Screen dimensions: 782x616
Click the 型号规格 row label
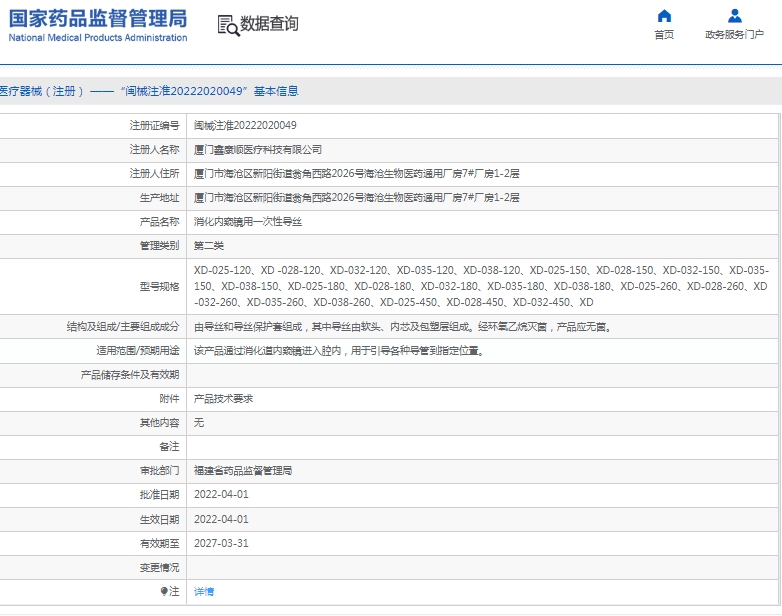tap(160, 286)
